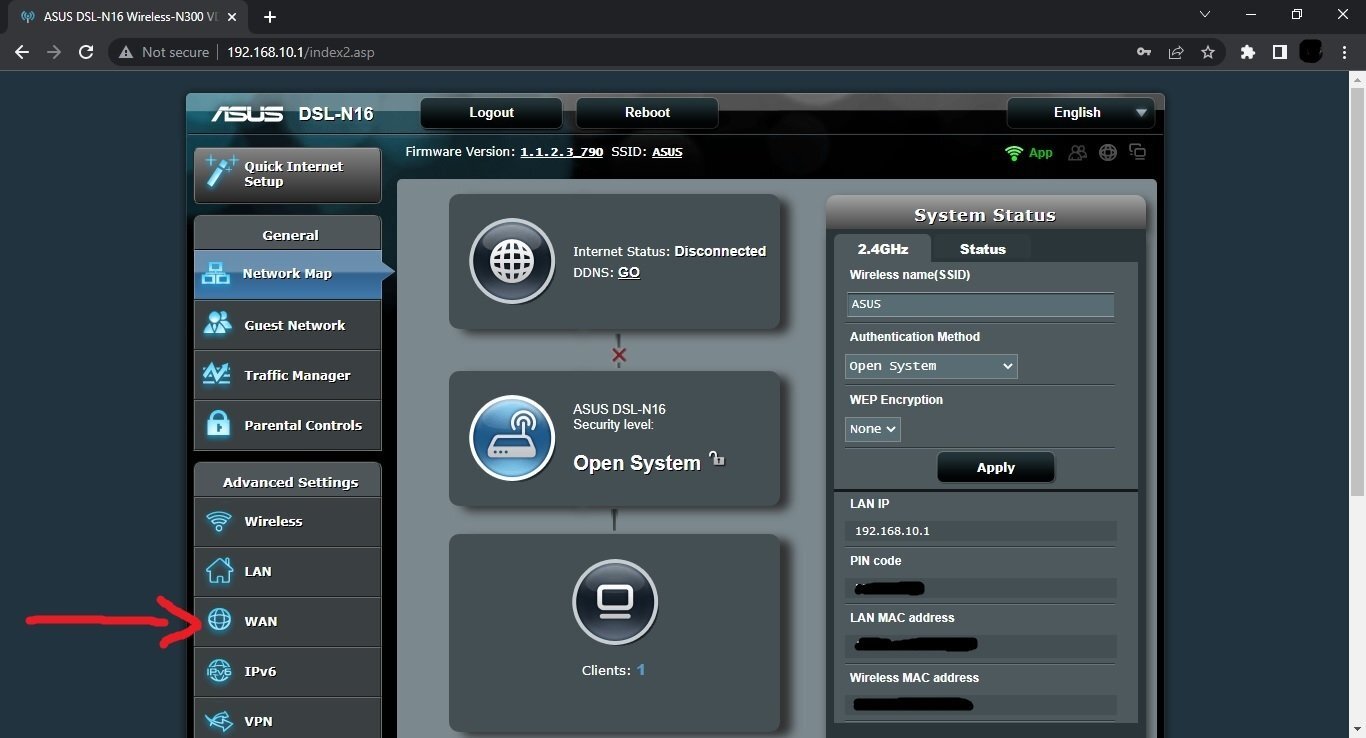The height and width of the screenshot is (738, 1366).
Task: Open LAN advanced settings
Action: coord(287,571)
